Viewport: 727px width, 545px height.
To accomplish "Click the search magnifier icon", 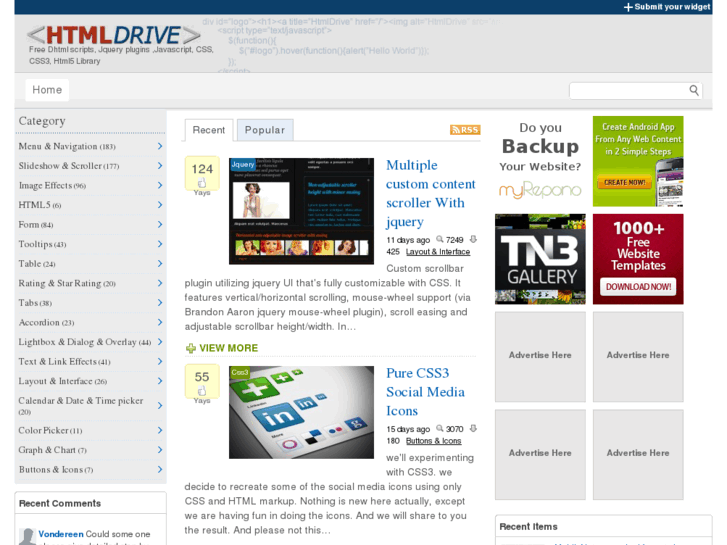I will (x=694, y=90).
